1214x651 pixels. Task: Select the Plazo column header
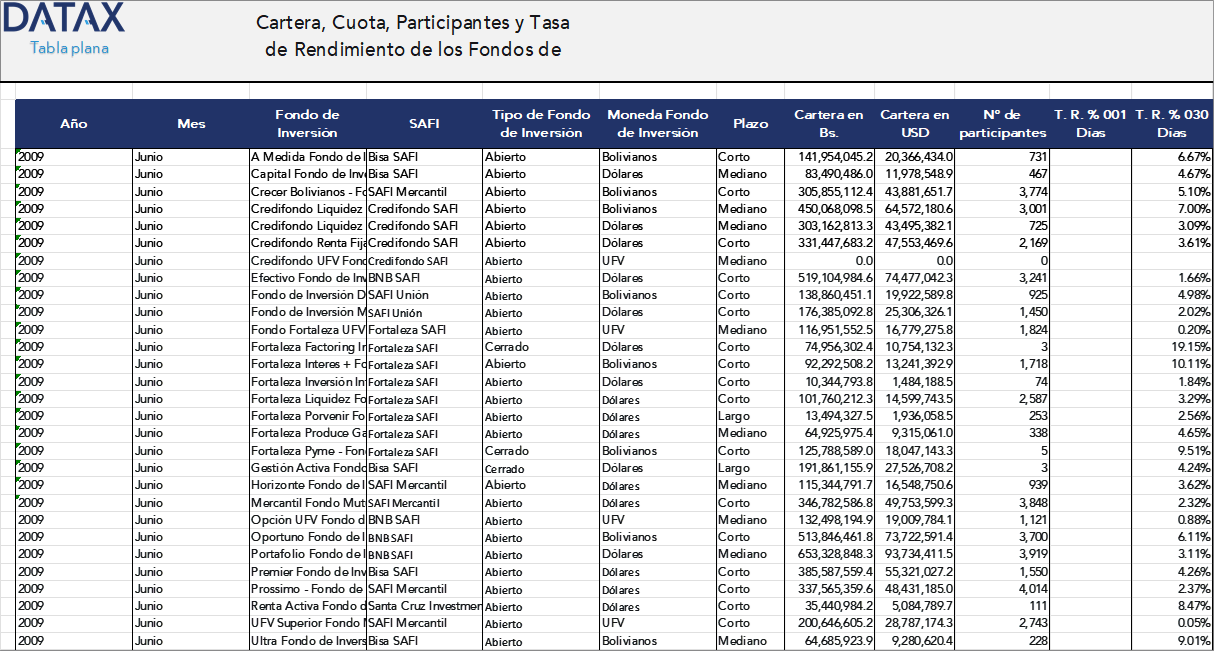750,123
